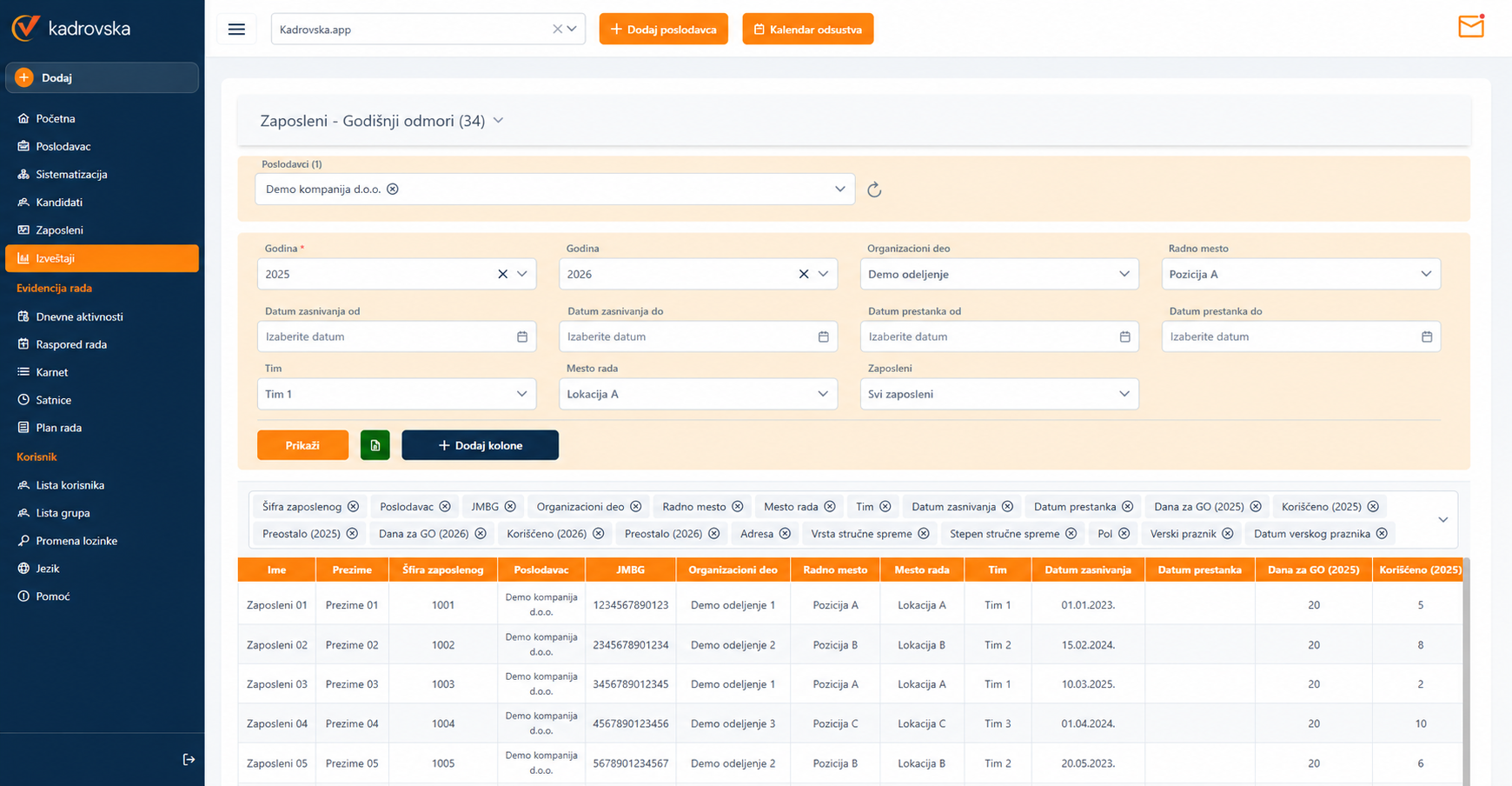
Task: Open the Tim dropdown
Action: tap(397, 394)
